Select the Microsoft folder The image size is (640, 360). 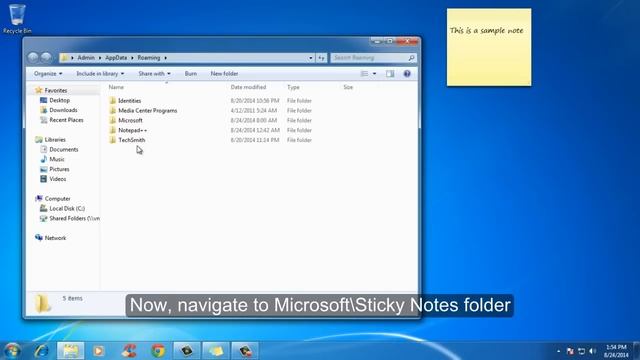(x=130, y=120)
